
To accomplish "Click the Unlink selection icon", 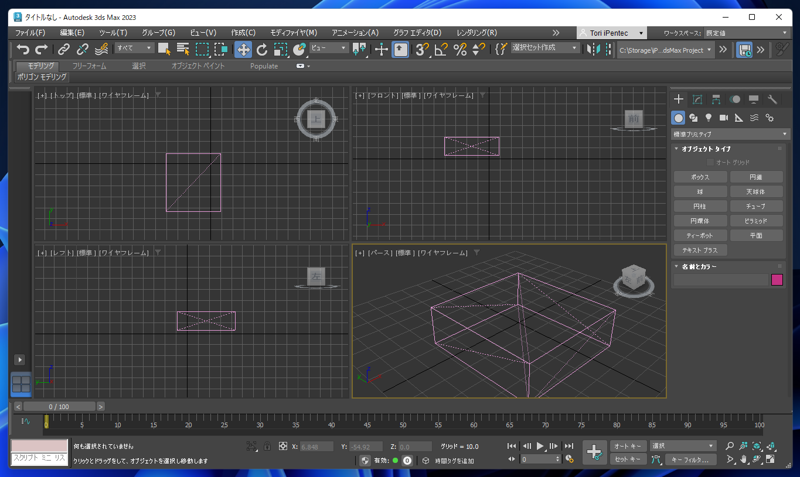I will 82,49.
